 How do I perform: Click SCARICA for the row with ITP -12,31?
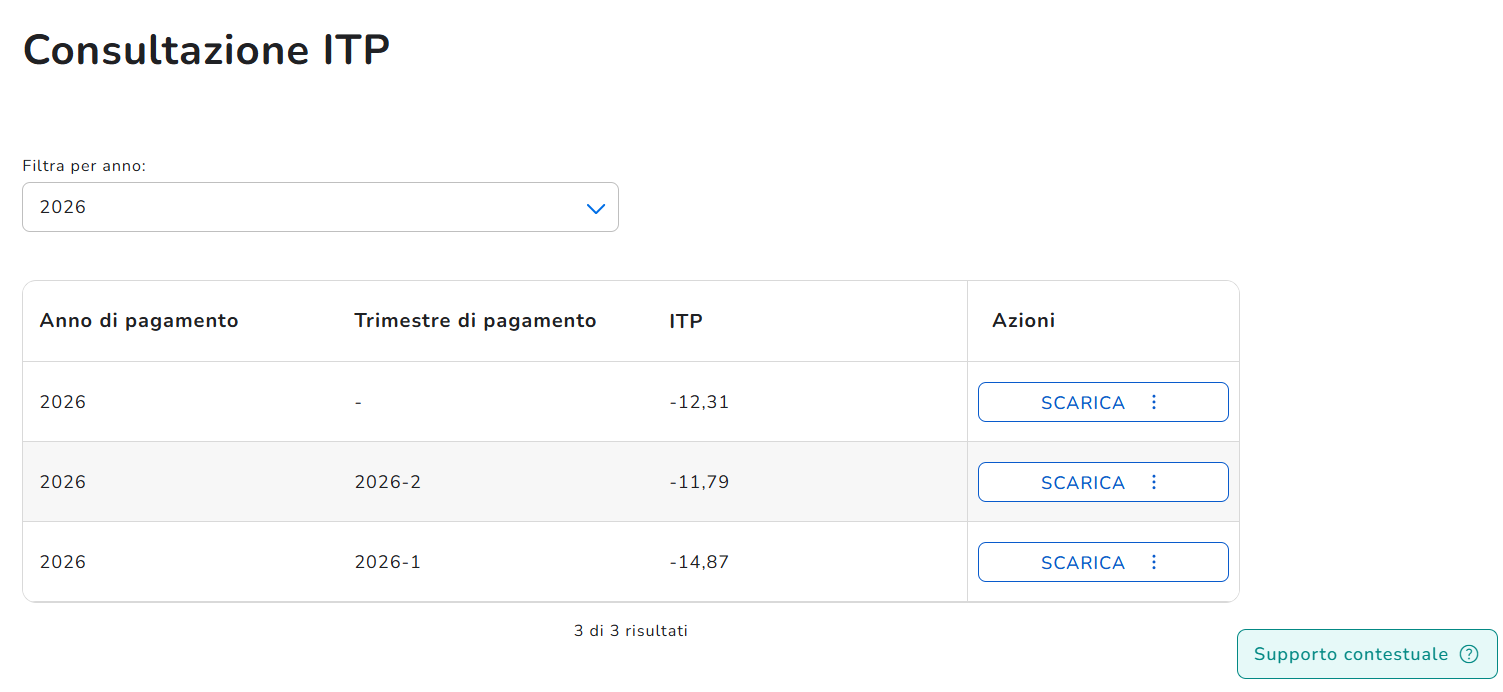[x=1083, y=402]
